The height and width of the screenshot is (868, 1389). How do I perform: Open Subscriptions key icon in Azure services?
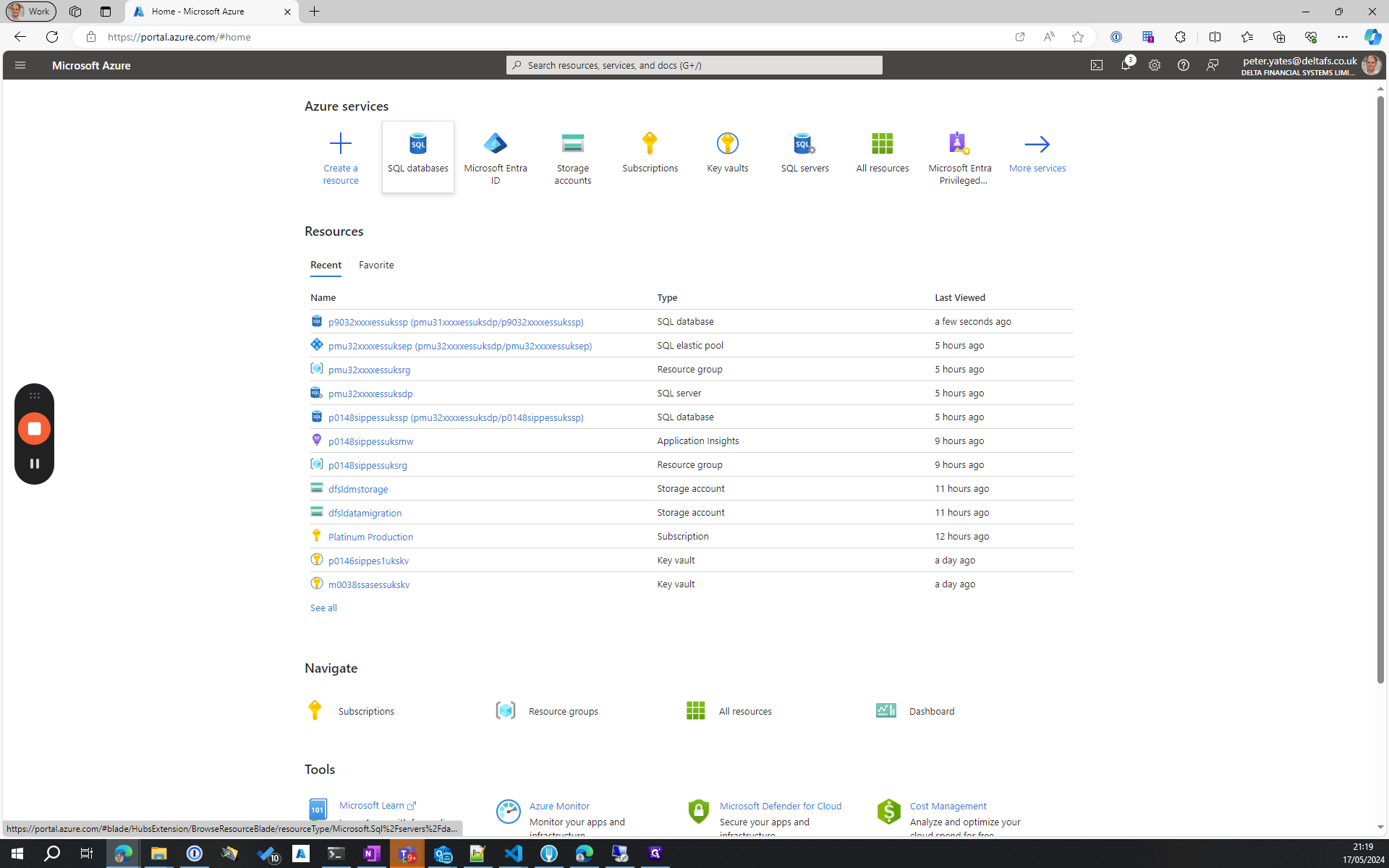coord(650,143)
